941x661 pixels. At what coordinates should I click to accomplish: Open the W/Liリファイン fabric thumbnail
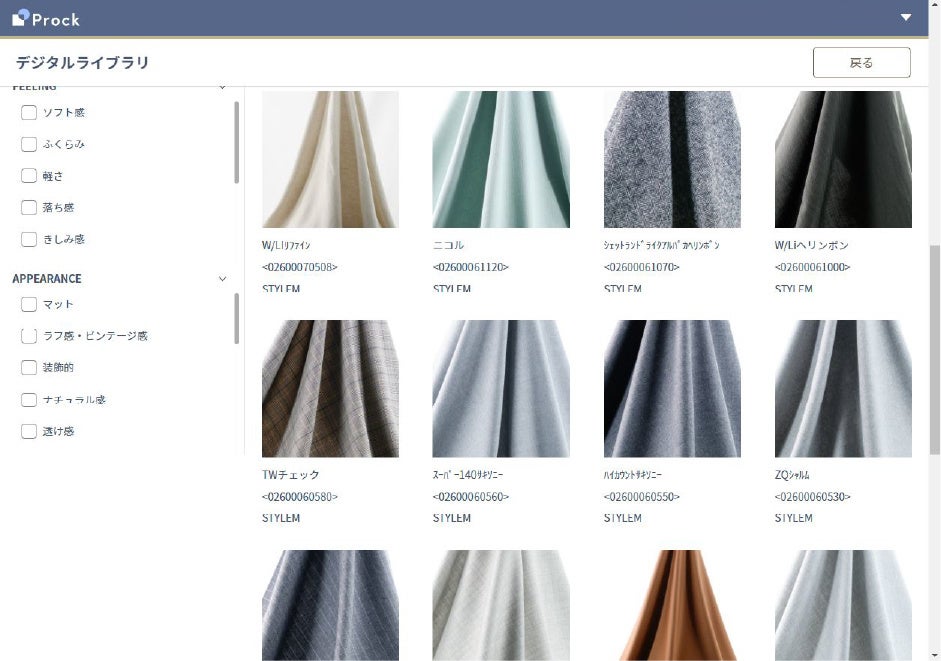coord(330,159)
